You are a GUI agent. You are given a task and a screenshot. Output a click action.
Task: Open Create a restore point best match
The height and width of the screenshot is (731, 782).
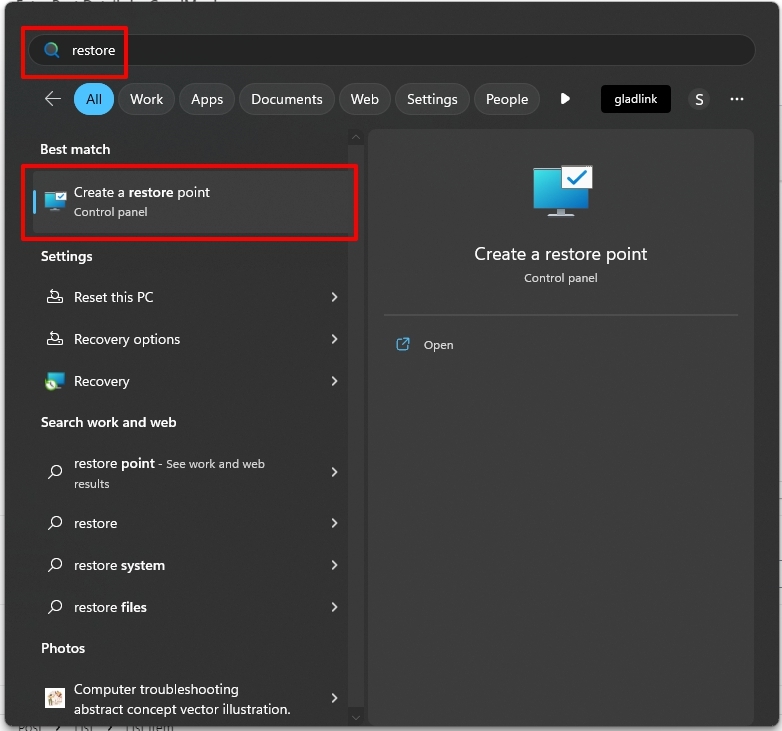[x=191, y=202]
